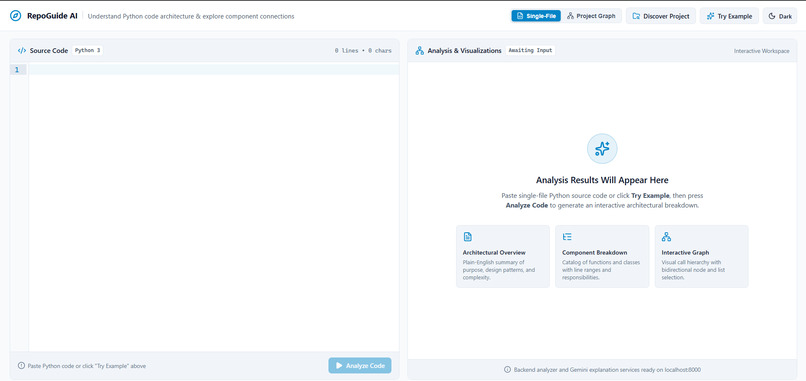Click the Understand Python code architecture tagline
The image size is (806, 381).
(x=191, y=16)
